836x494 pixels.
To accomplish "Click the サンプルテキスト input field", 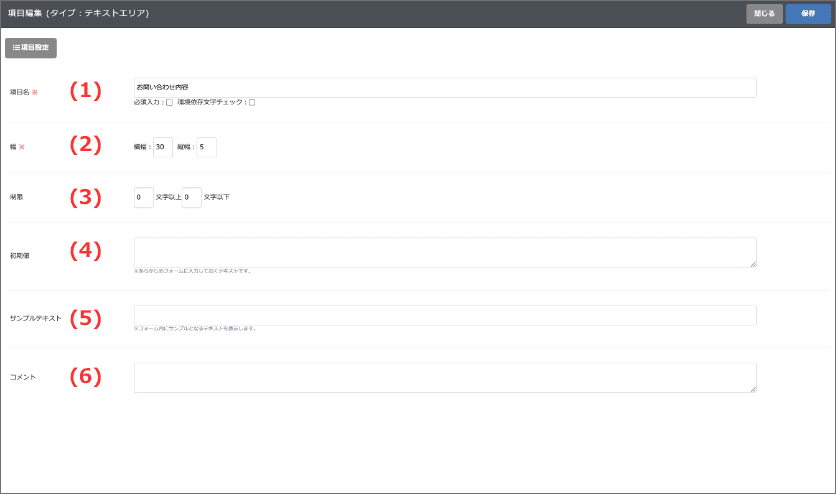I will click(x=444, y=316).
